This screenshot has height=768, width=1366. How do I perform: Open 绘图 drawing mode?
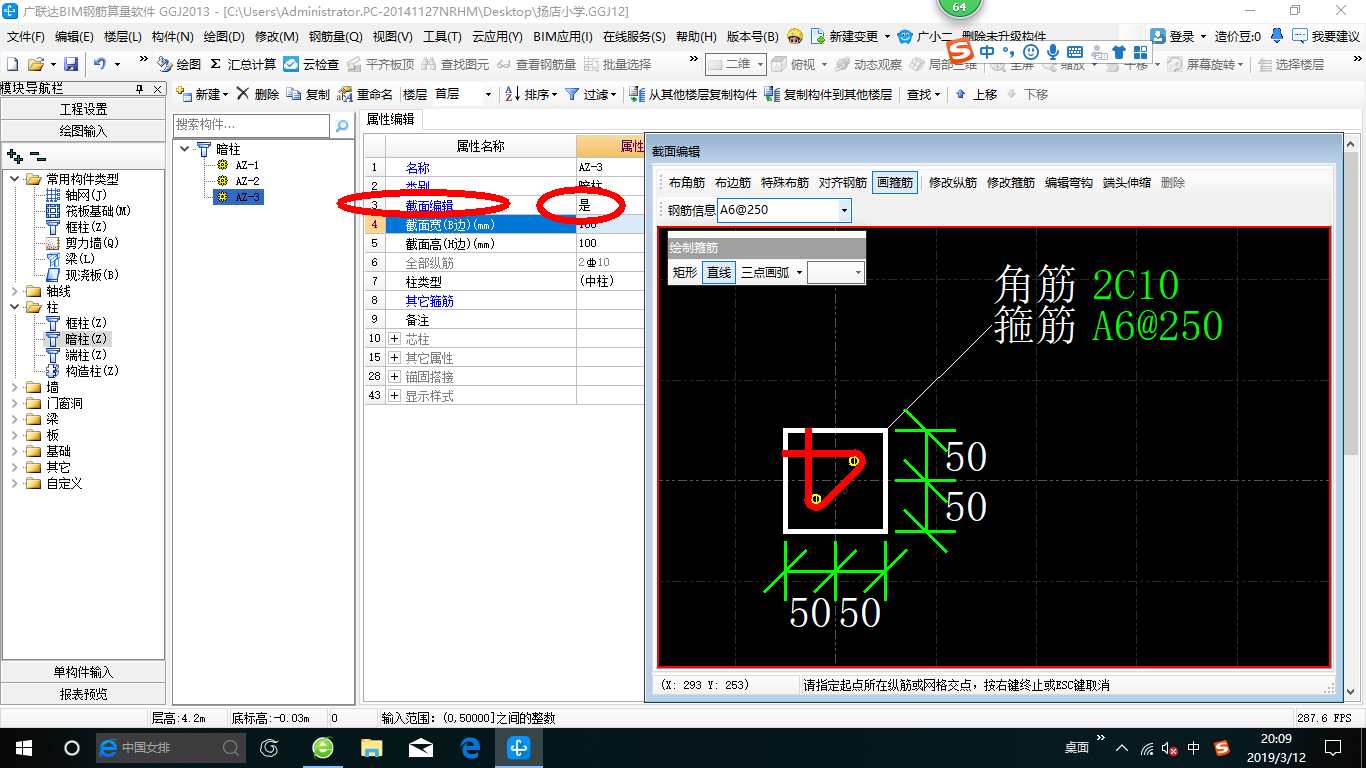click(179, 64)
